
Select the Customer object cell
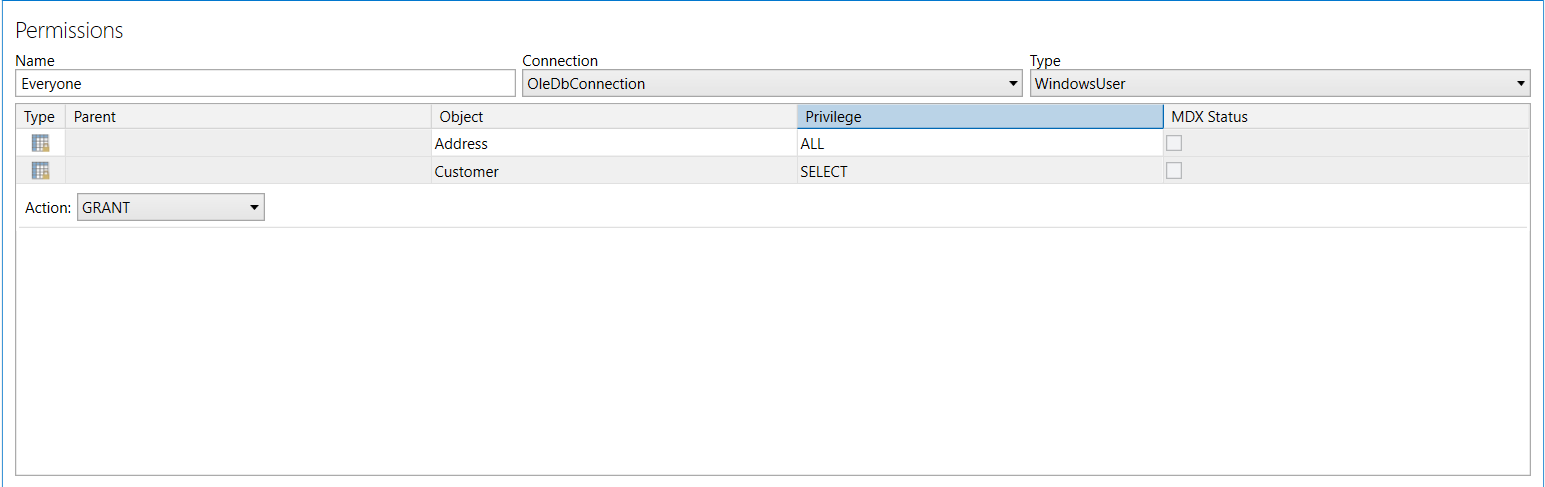(613, 171)
